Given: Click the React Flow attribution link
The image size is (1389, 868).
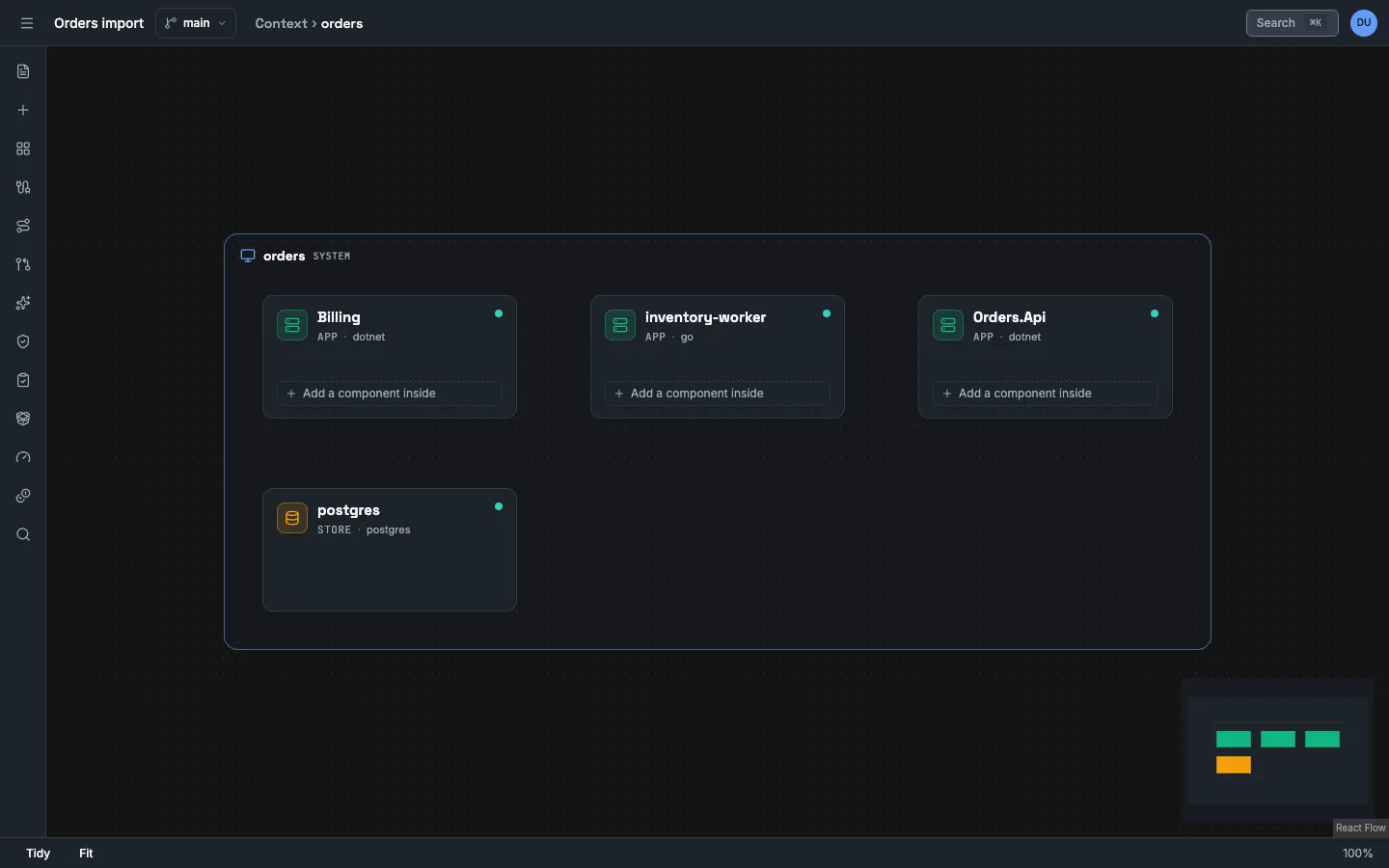Looking at the screenshot, I should pyautogui.click(x=1360, y=828).
